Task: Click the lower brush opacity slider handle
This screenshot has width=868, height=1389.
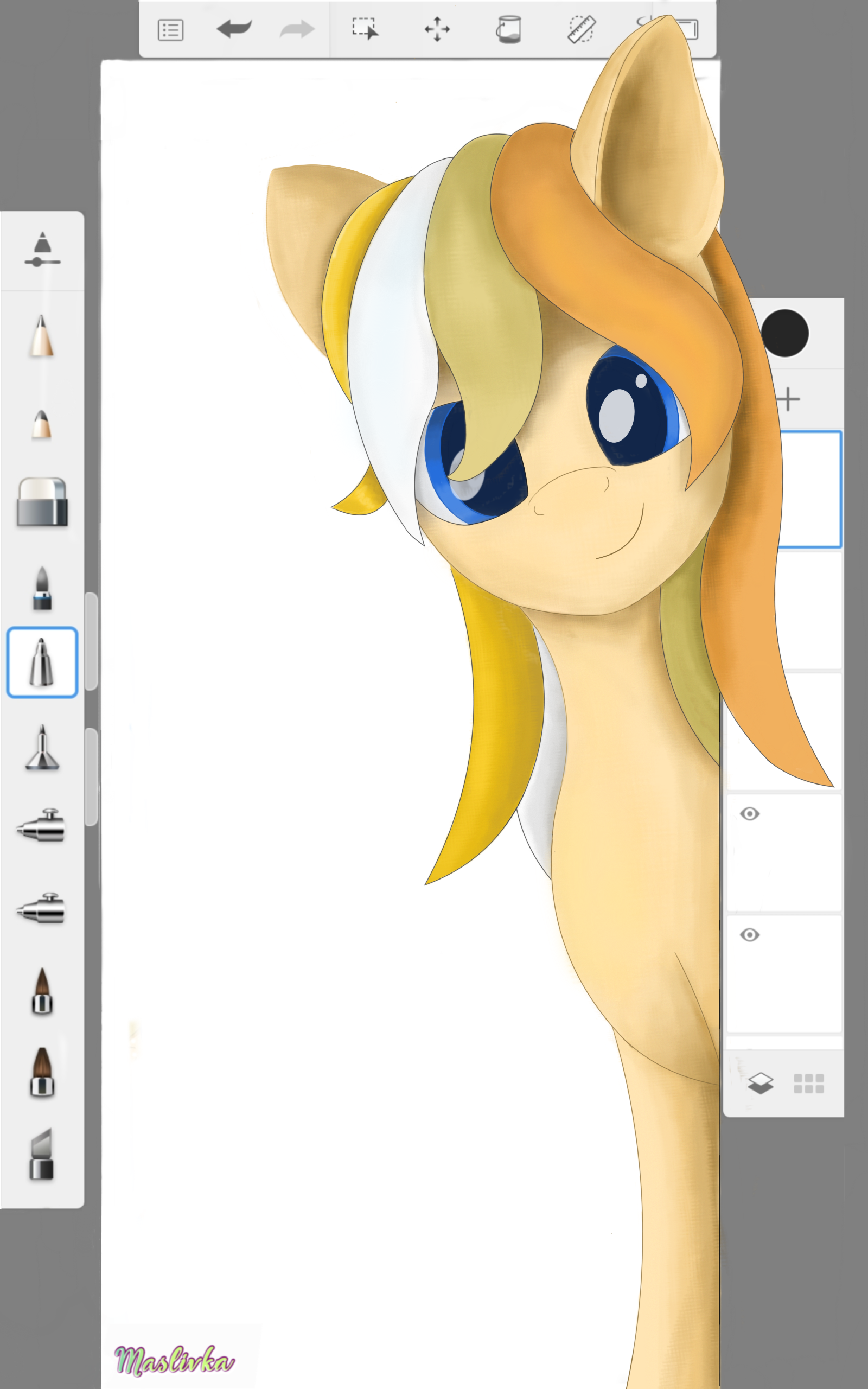Action: point(92,777)
